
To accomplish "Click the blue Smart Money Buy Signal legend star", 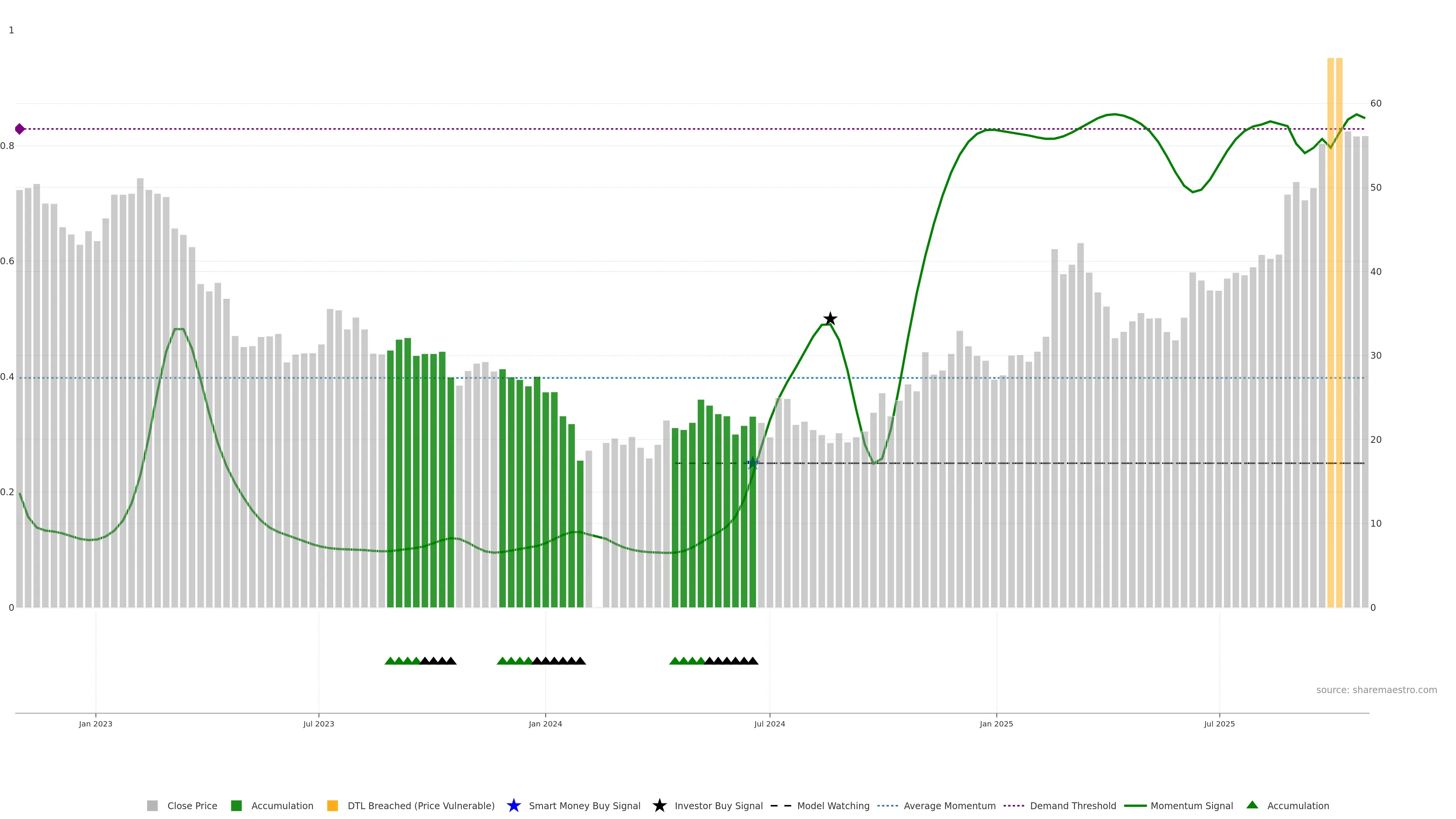I will tap(513, 805).
